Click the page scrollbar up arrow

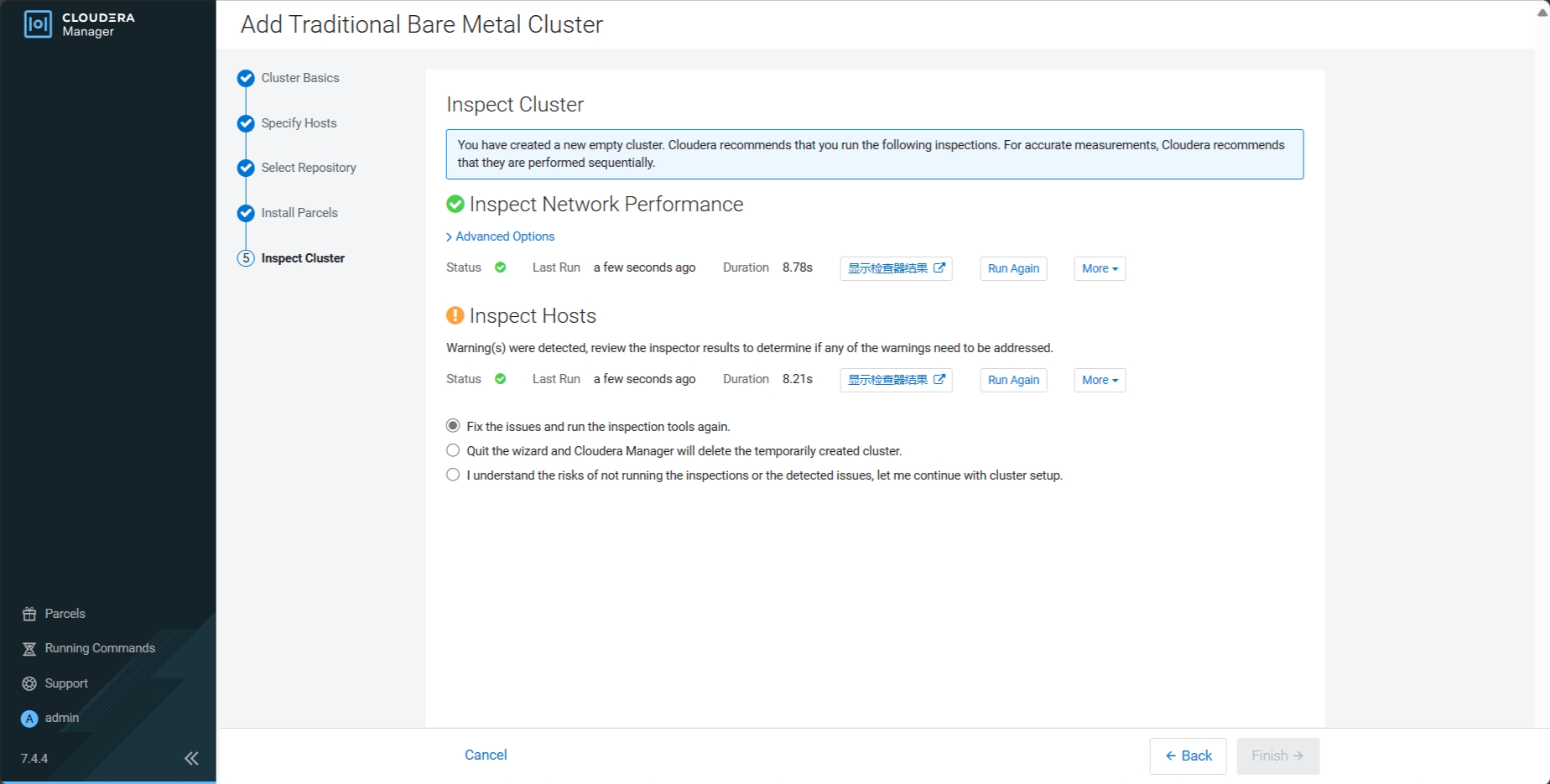(x=1542, y=12)
